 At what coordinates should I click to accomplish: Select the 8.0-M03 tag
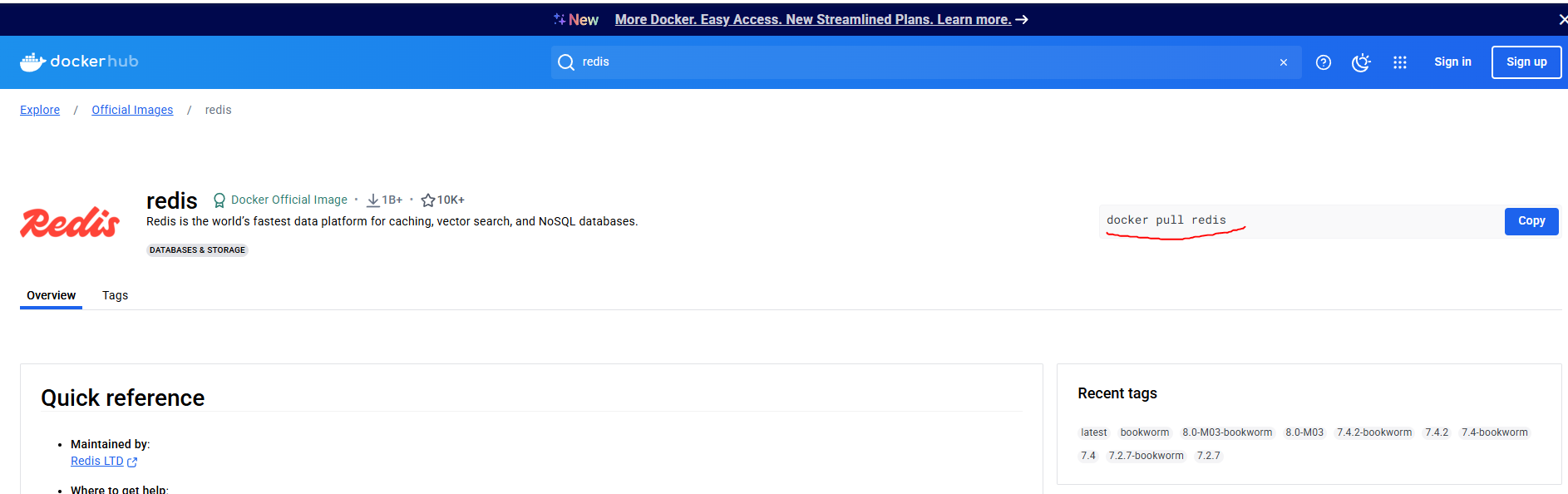tap(1304, 432)
